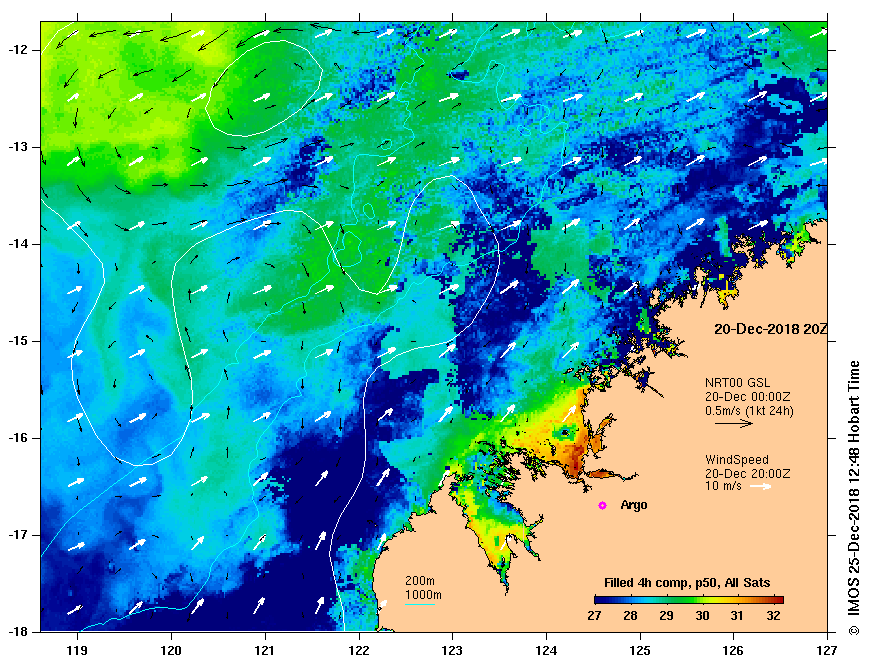This screenshot has width=871, height=666.
Task: Click longitude axis label '121'
Action: pos(265,650)
